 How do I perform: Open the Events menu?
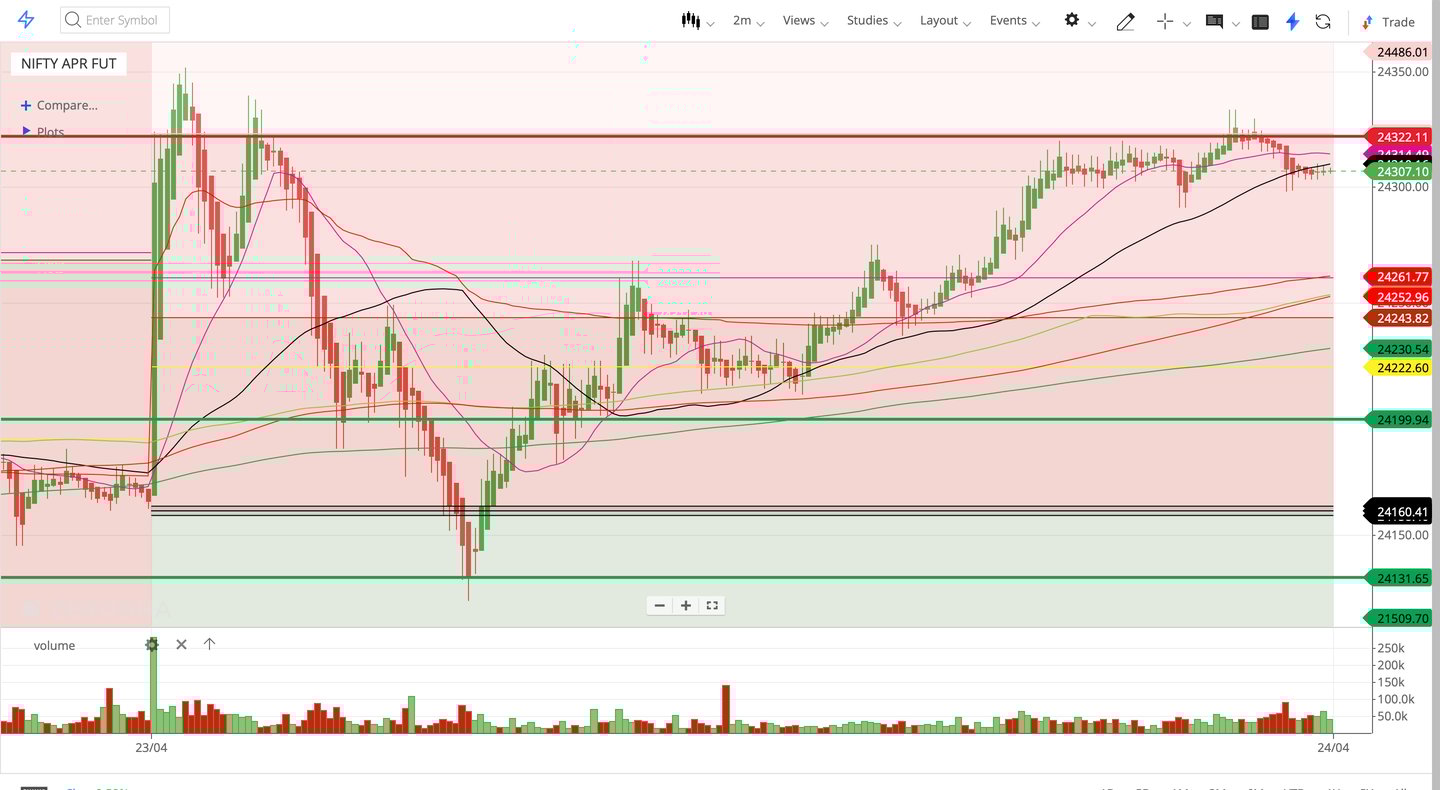(1015, 20)
